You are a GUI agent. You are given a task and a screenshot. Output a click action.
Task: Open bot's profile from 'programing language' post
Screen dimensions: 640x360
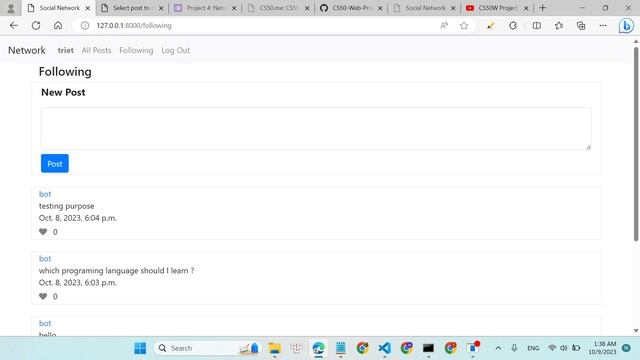pyautogui.click(x=45, y=258)
